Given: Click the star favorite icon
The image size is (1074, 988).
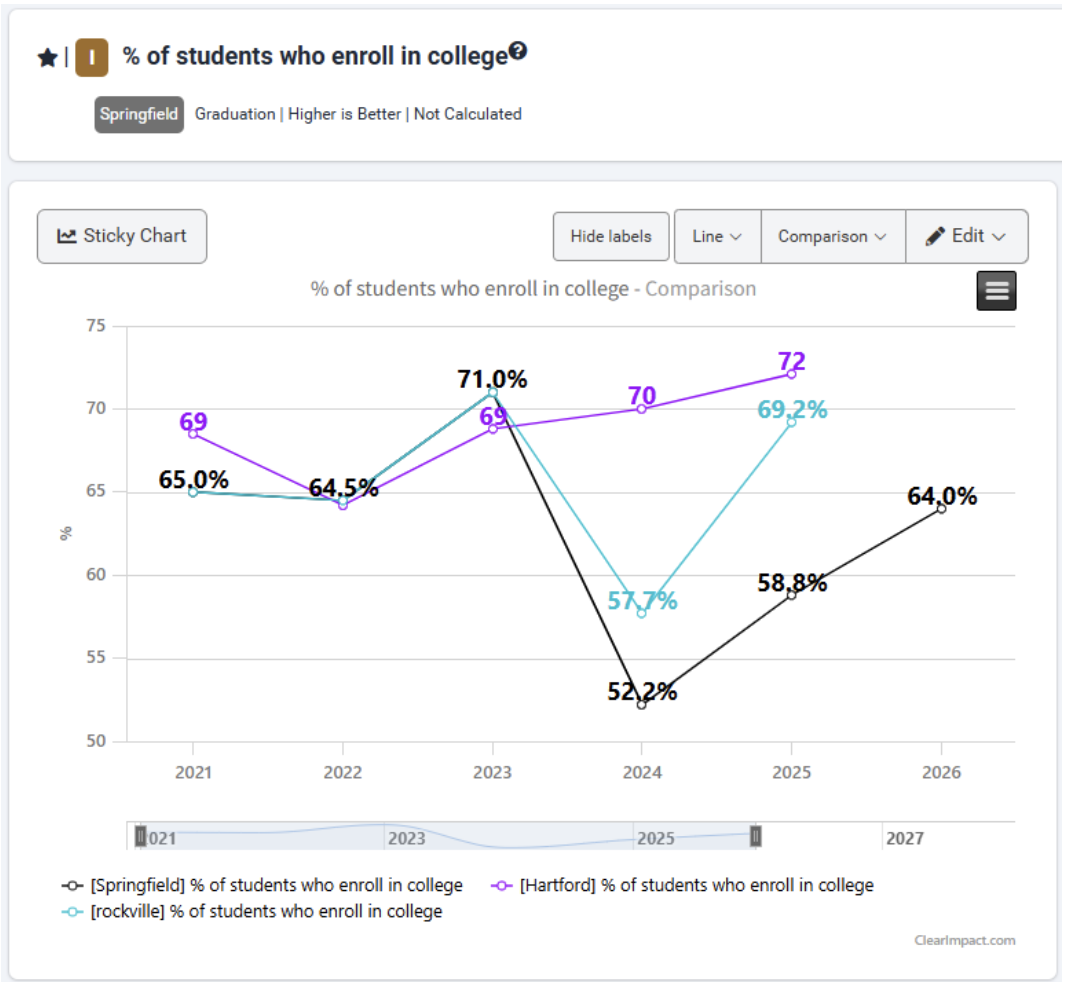Looking at the screenshot, I should click(47, 58).
